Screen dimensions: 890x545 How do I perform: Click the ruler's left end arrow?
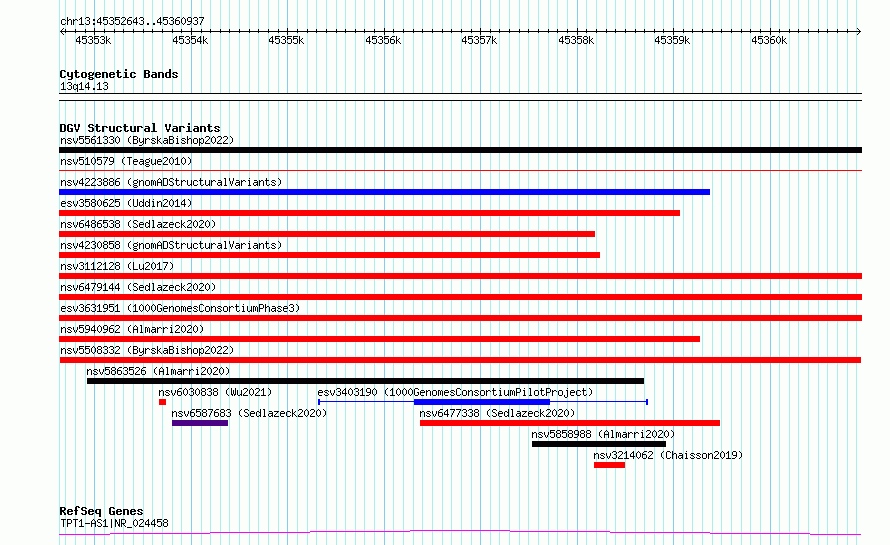pyautogui.click(x=62, y=31)
